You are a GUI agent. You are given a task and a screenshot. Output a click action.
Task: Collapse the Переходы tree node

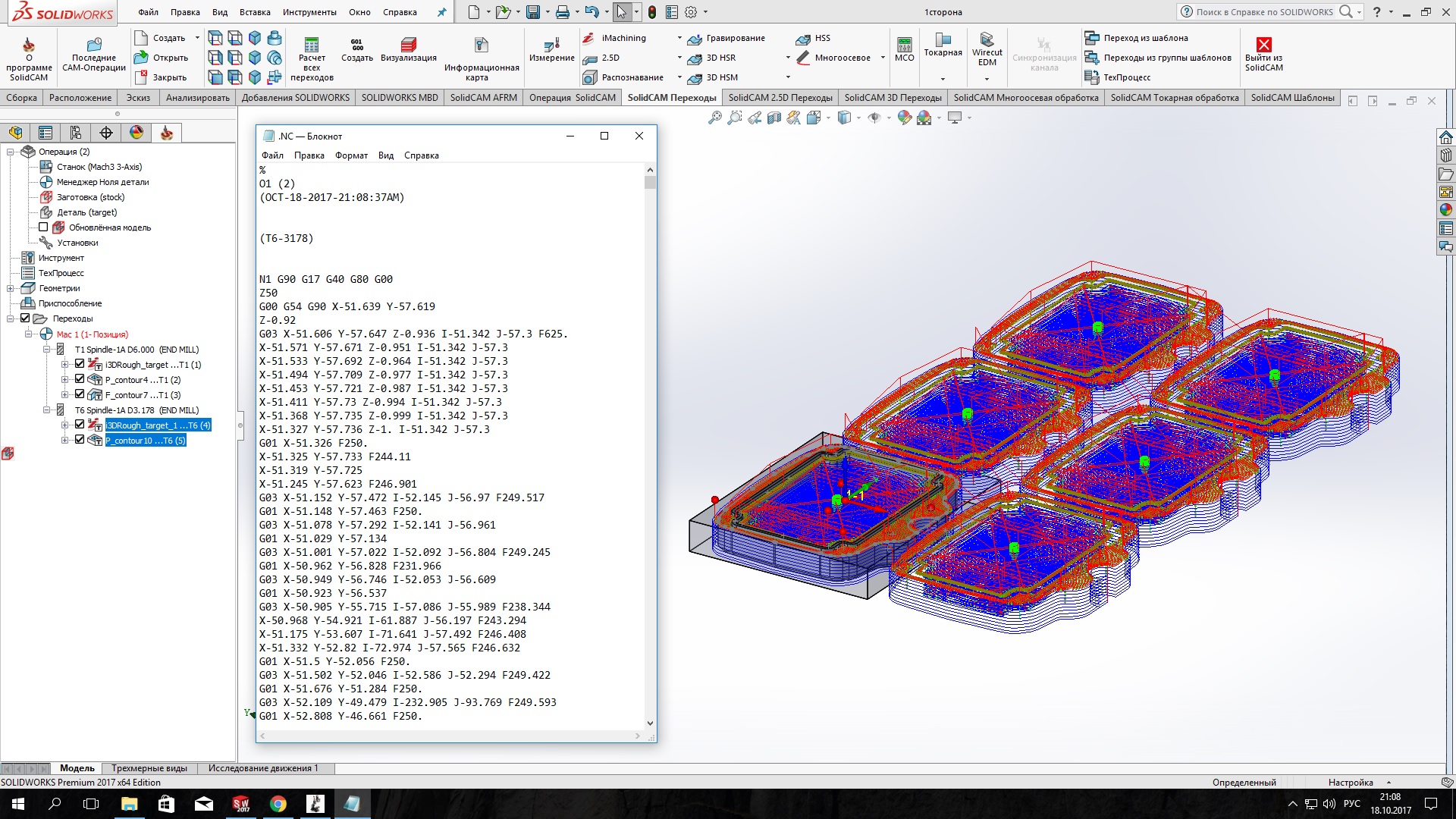11,318
